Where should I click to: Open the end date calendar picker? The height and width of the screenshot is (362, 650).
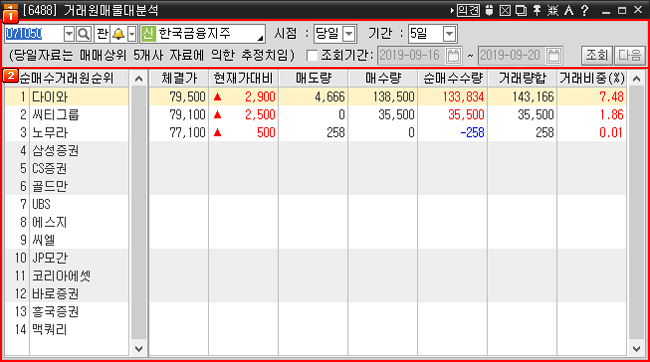click(553, 56)
